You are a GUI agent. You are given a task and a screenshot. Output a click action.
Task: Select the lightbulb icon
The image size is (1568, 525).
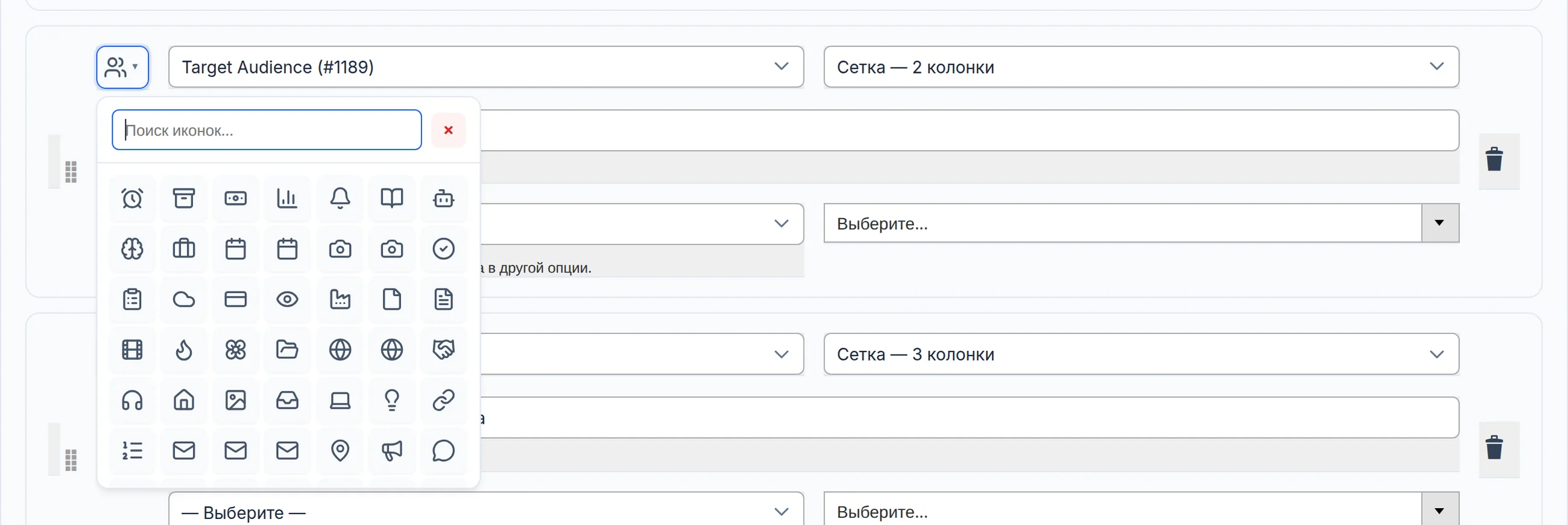tap(392, 400)
